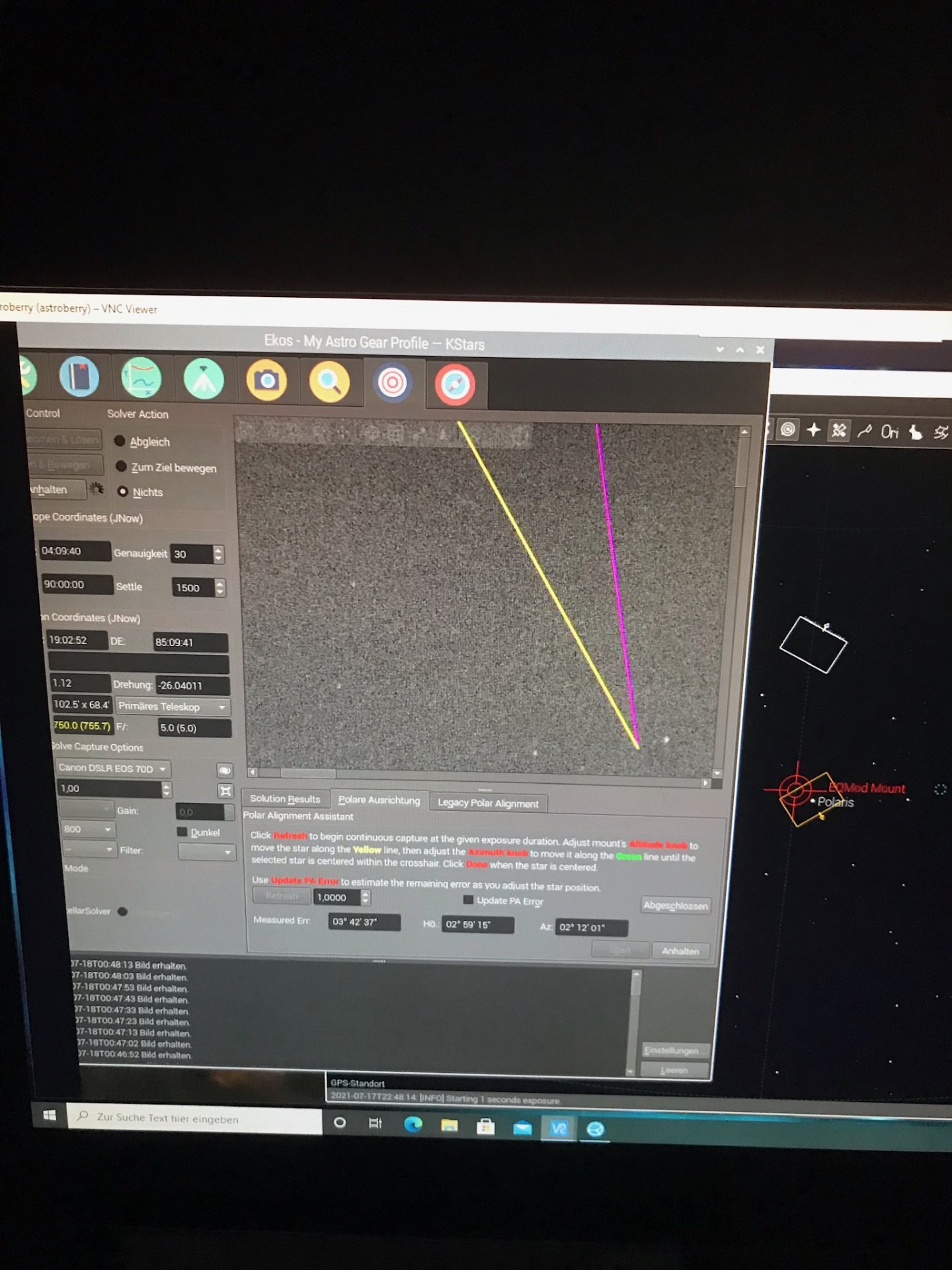Screen dimensions: 952x1270
Task: Open the focus magnifier module
Action: click(x=329, y=382)
